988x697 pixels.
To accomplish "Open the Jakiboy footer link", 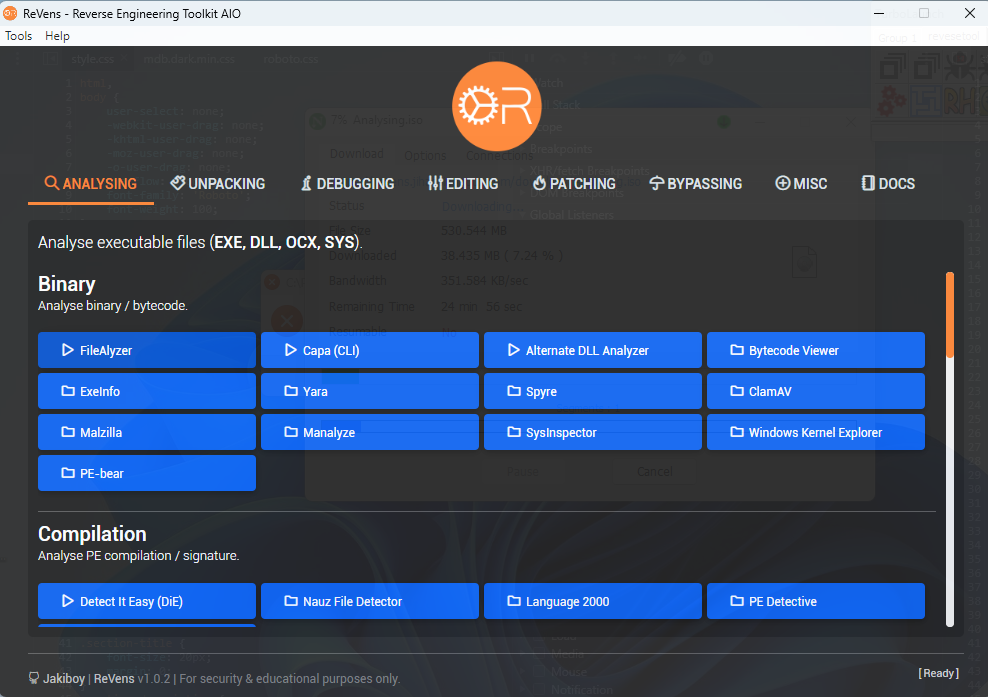I will pos(64,679).
